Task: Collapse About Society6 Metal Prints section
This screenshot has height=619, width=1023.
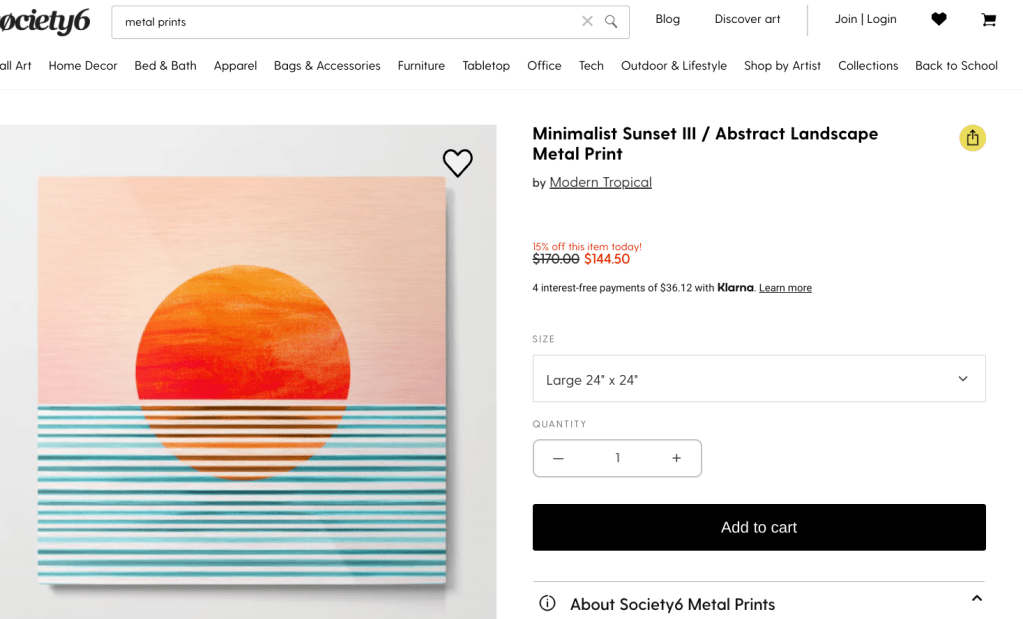Action: click(x=976, y=599)
